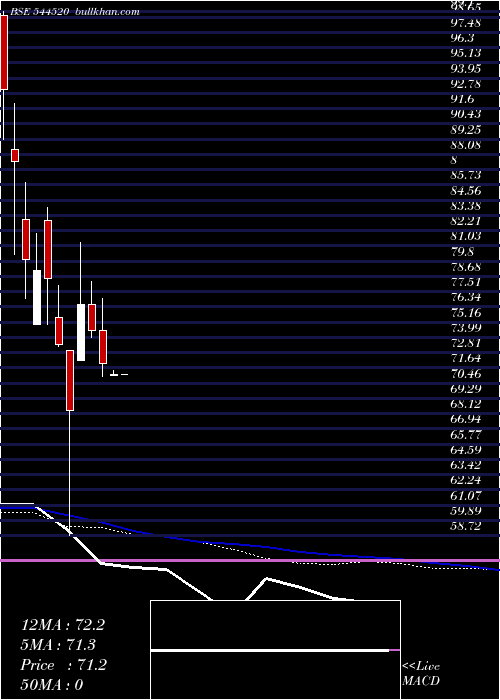Select the 97.48 price level label
Viewport: 500px width, 700px height.
click(x=466, y=22)
